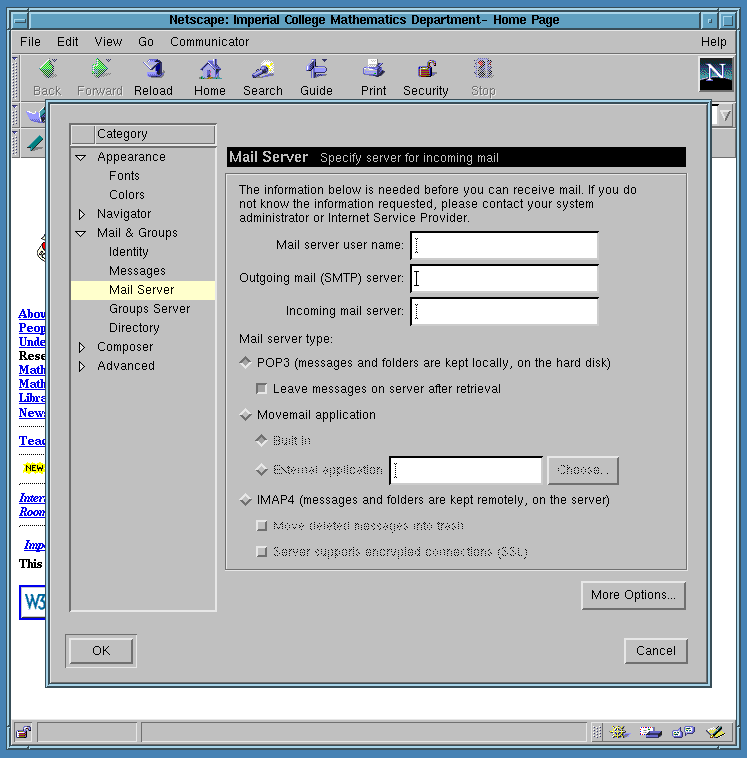Click in Mail server user name field
The width and height of the screenshot is (747, 758).
click(504, 245)
